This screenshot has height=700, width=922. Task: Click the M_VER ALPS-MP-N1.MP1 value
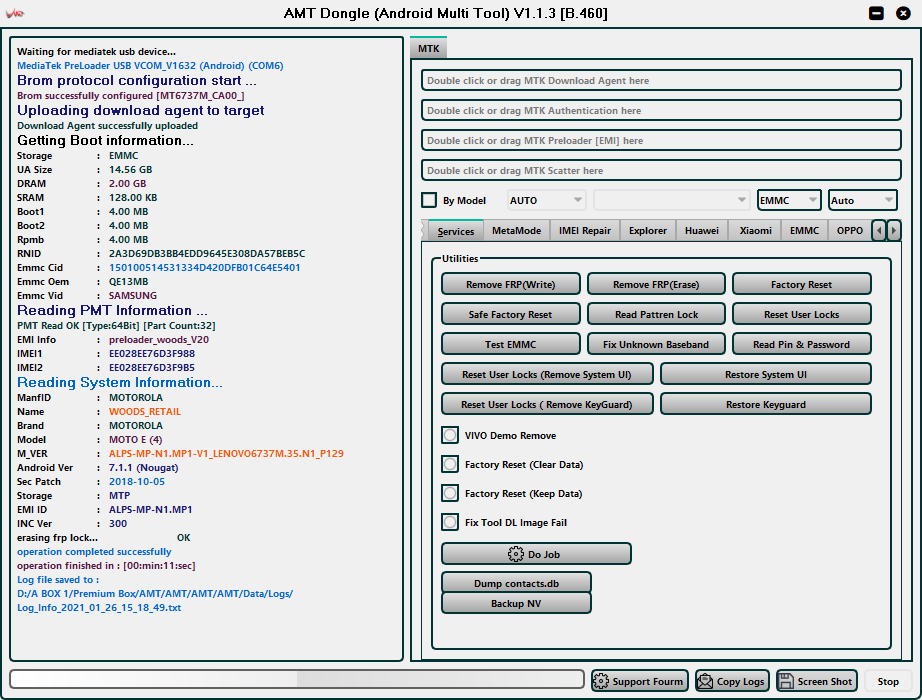point(226,454)
